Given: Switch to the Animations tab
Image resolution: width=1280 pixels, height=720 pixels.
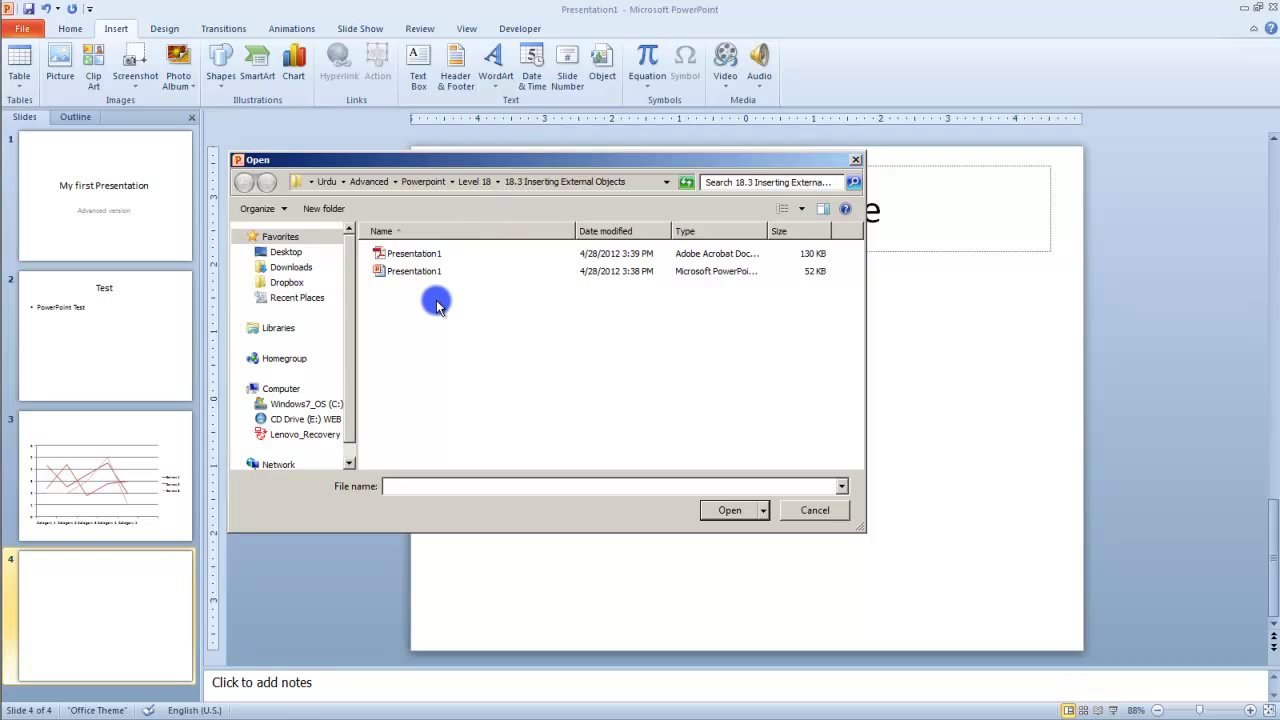Looking at the screenshot, I should (292, 29).
